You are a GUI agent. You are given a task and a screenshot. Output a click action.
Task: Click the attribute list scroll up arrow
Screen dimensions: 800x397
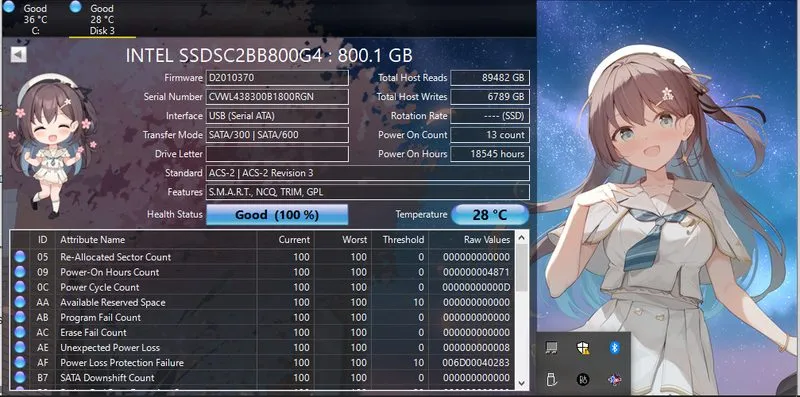[521, 238]
